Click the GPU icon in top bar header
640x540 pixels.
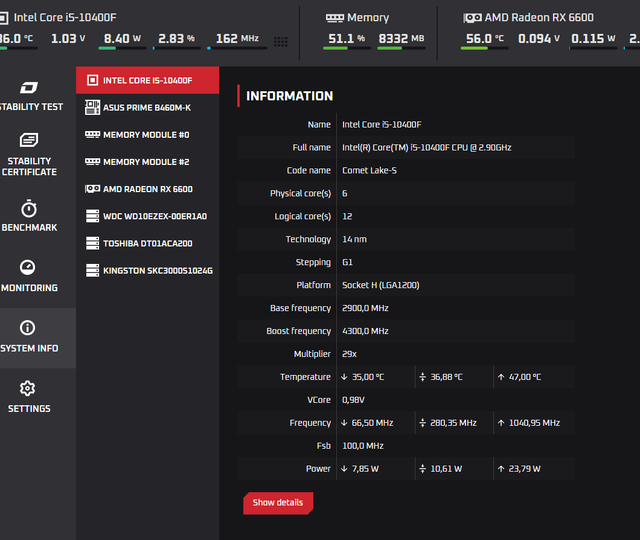tap(472, 18)
